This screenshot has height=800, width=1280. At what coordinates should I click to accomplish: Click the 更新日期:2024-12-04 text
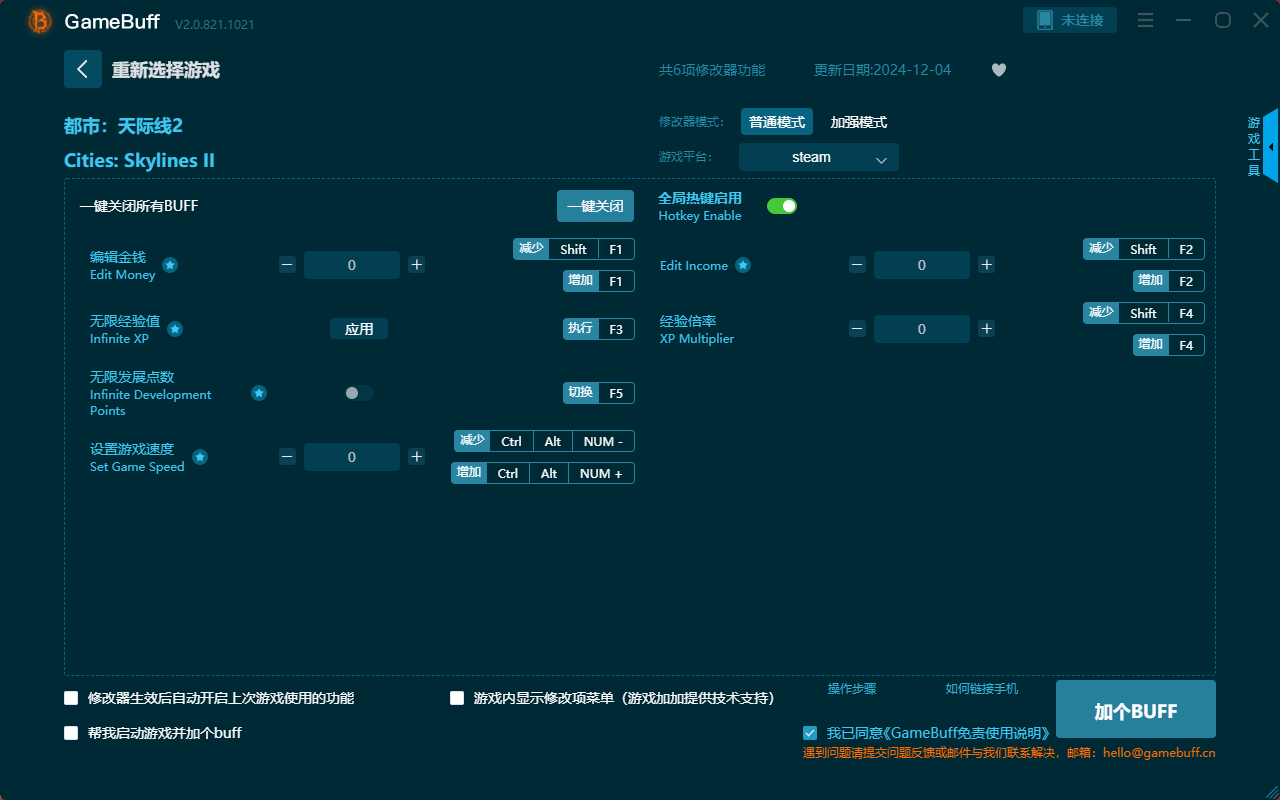(883, 70)
